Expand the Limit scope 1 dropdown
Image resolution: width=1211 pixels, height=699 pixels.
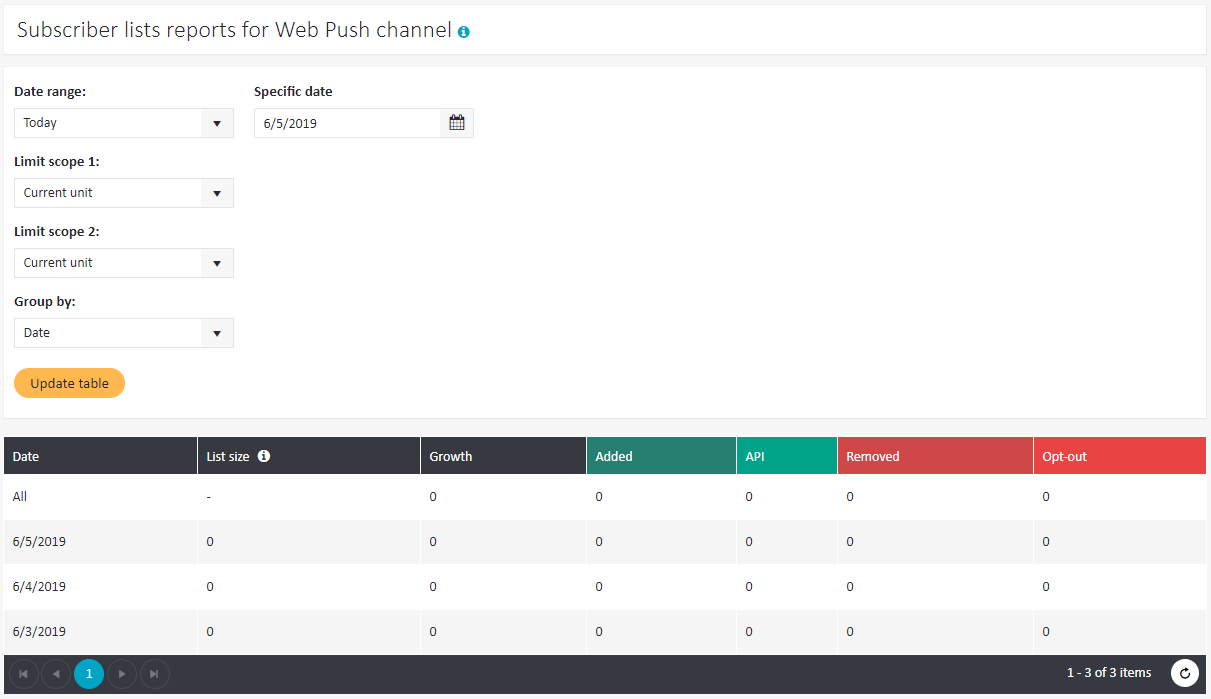click(x=123, y=193)
